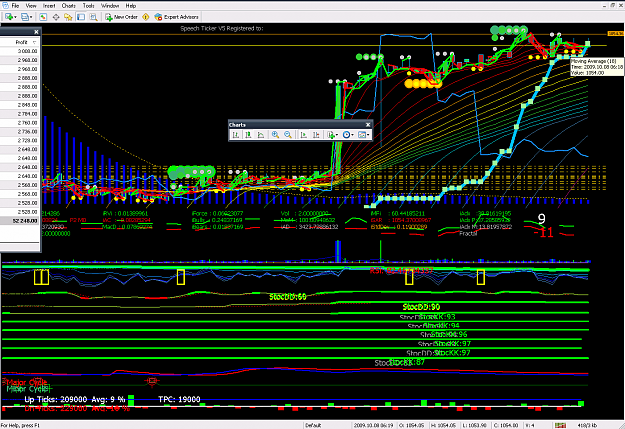Click the TPC: 19000 label
This screenshot has width=625, height=429.
[179, 399]
